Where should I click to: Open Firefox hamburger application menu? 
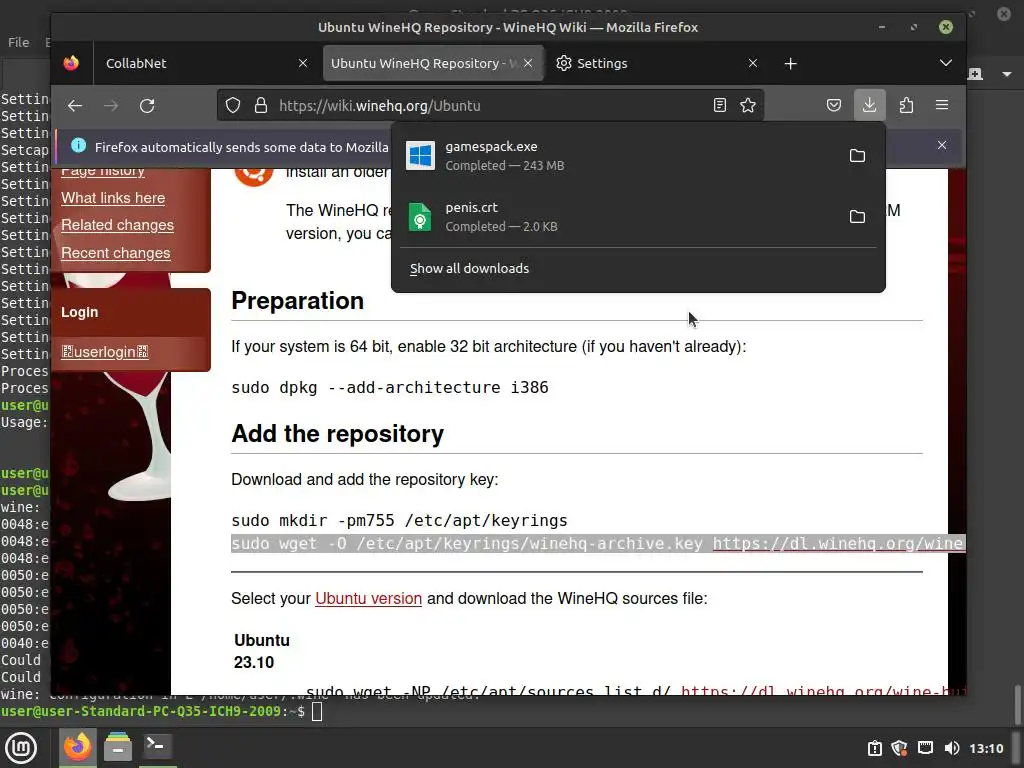(942, 105)
